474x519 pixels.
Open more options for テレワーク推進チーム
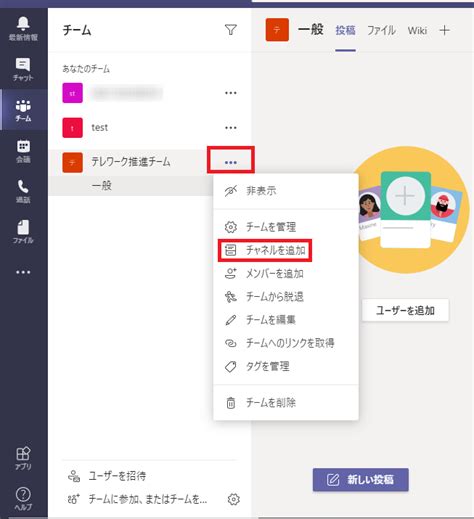[x=231, y=162]
